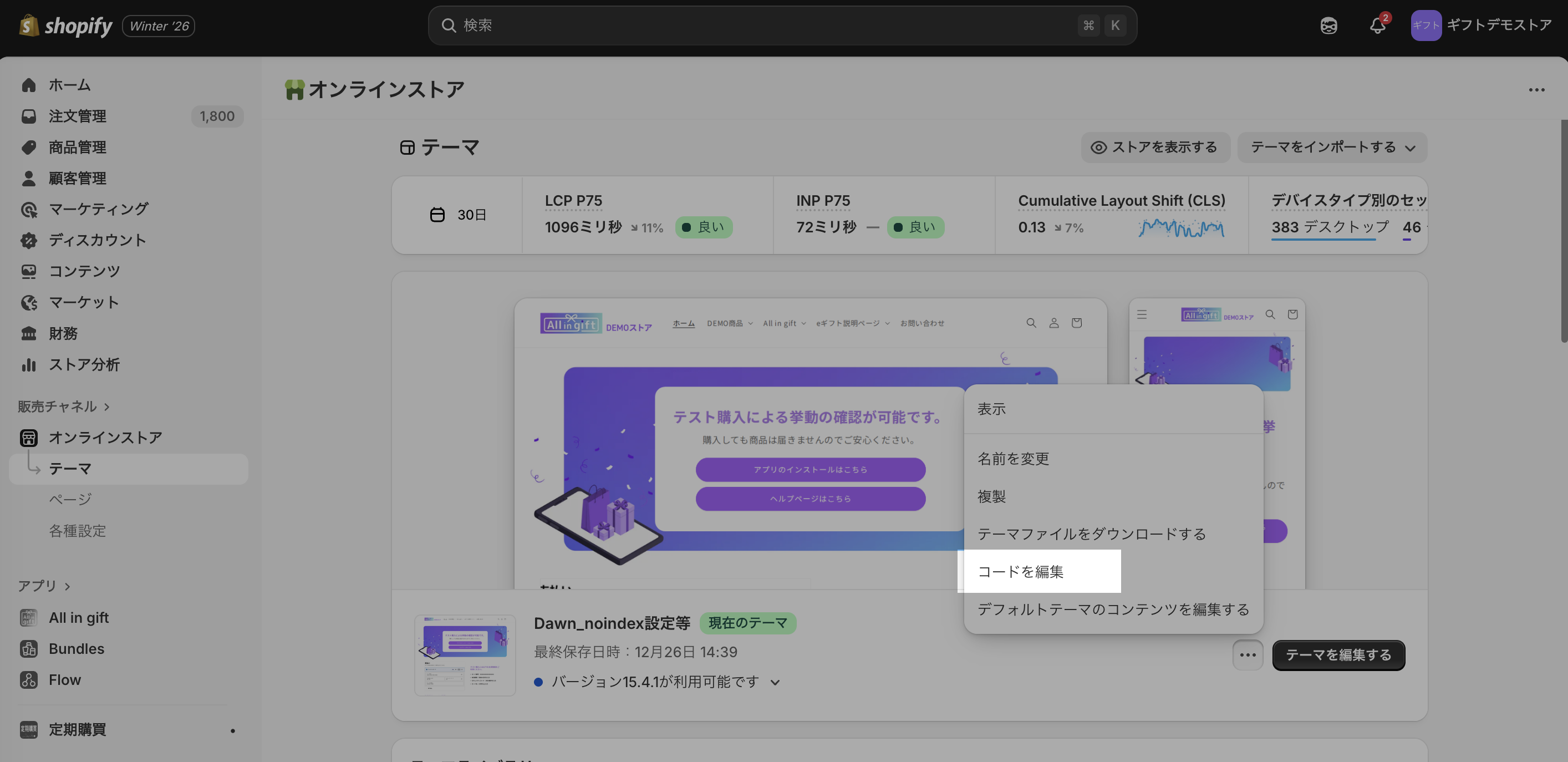Expand the テーマをインポートする dropdown
Image resolution: width=1568 pixels, height=762 pixels.
(x=1332, y=148)
